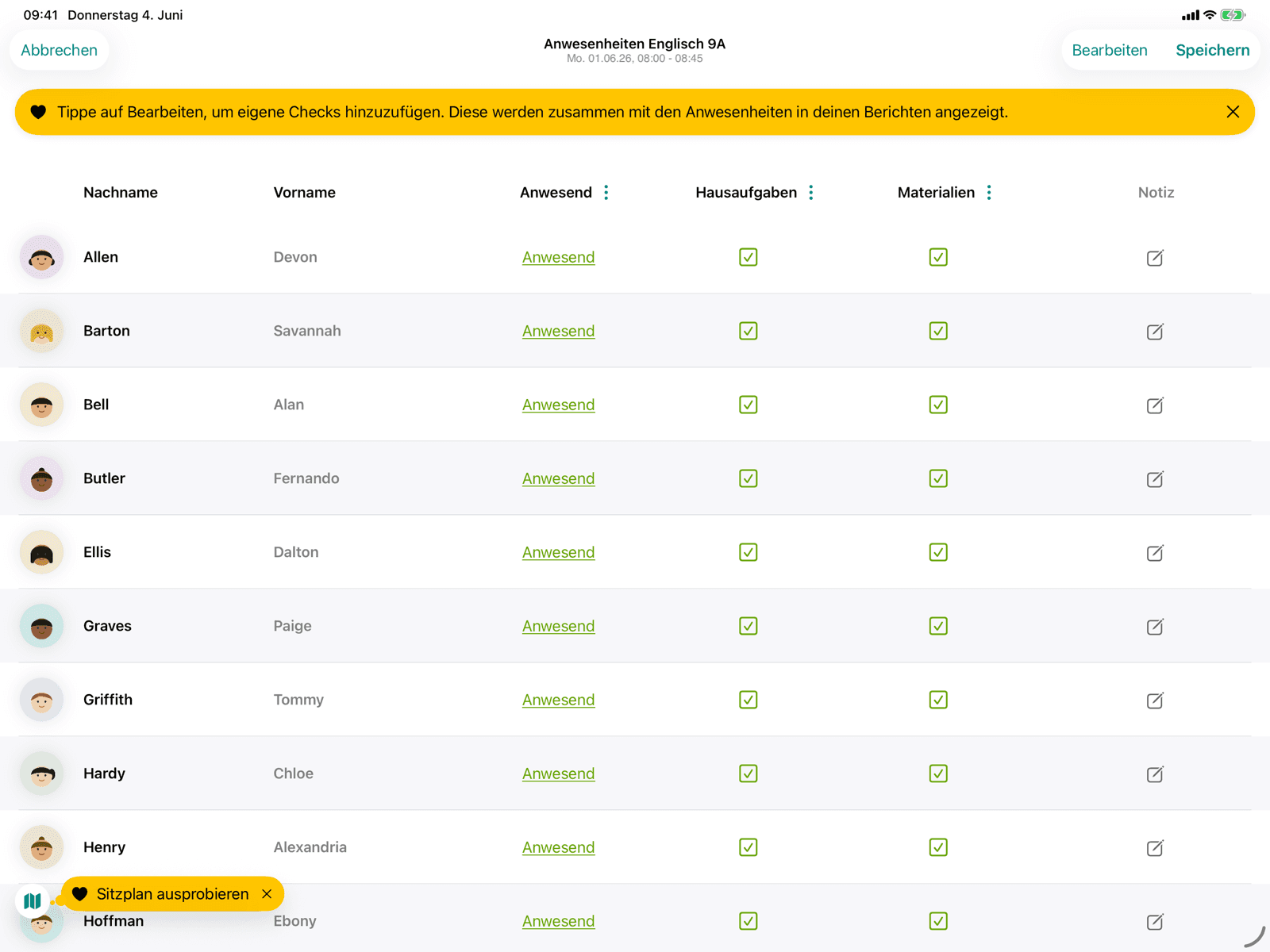The height and width of the screenshot is (952, 1270).
Task: Click Anwesend link for Ebony Hoffman
Action: [x=558, y=921]
